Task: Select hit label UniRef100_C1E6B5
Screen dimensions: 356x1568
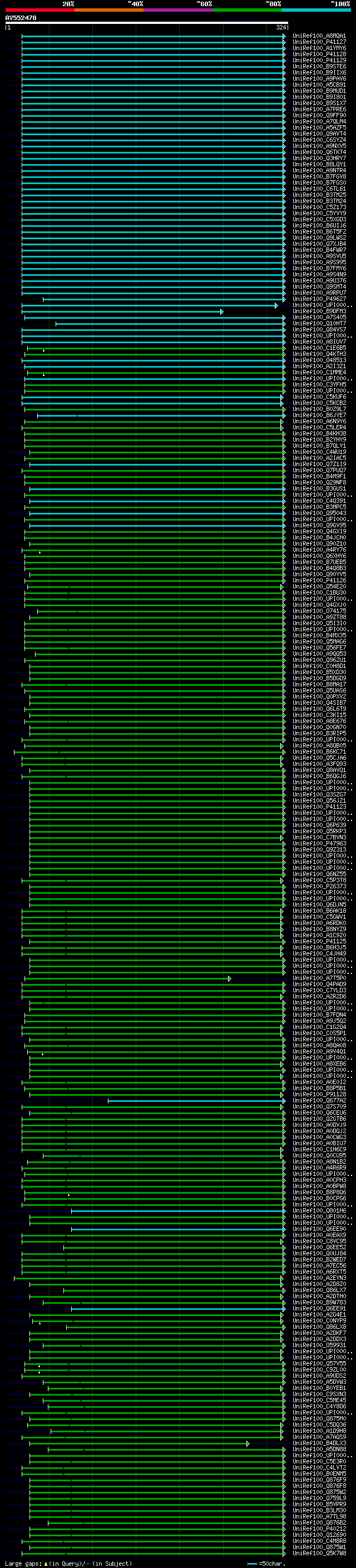Action: [x=319, y=348]
